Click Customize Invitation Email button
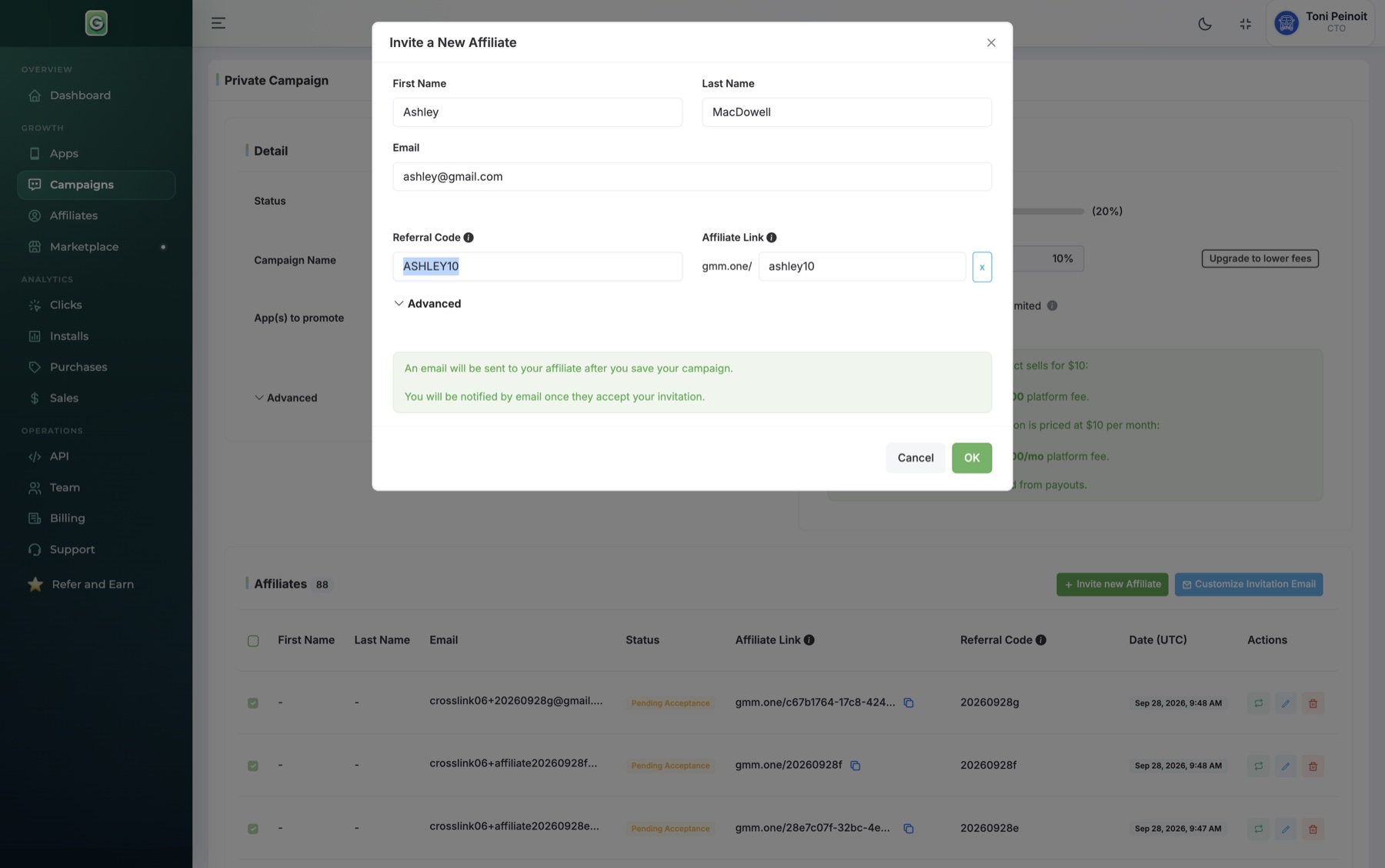This screenshot has height=868, width=1385. point(1248,585)
